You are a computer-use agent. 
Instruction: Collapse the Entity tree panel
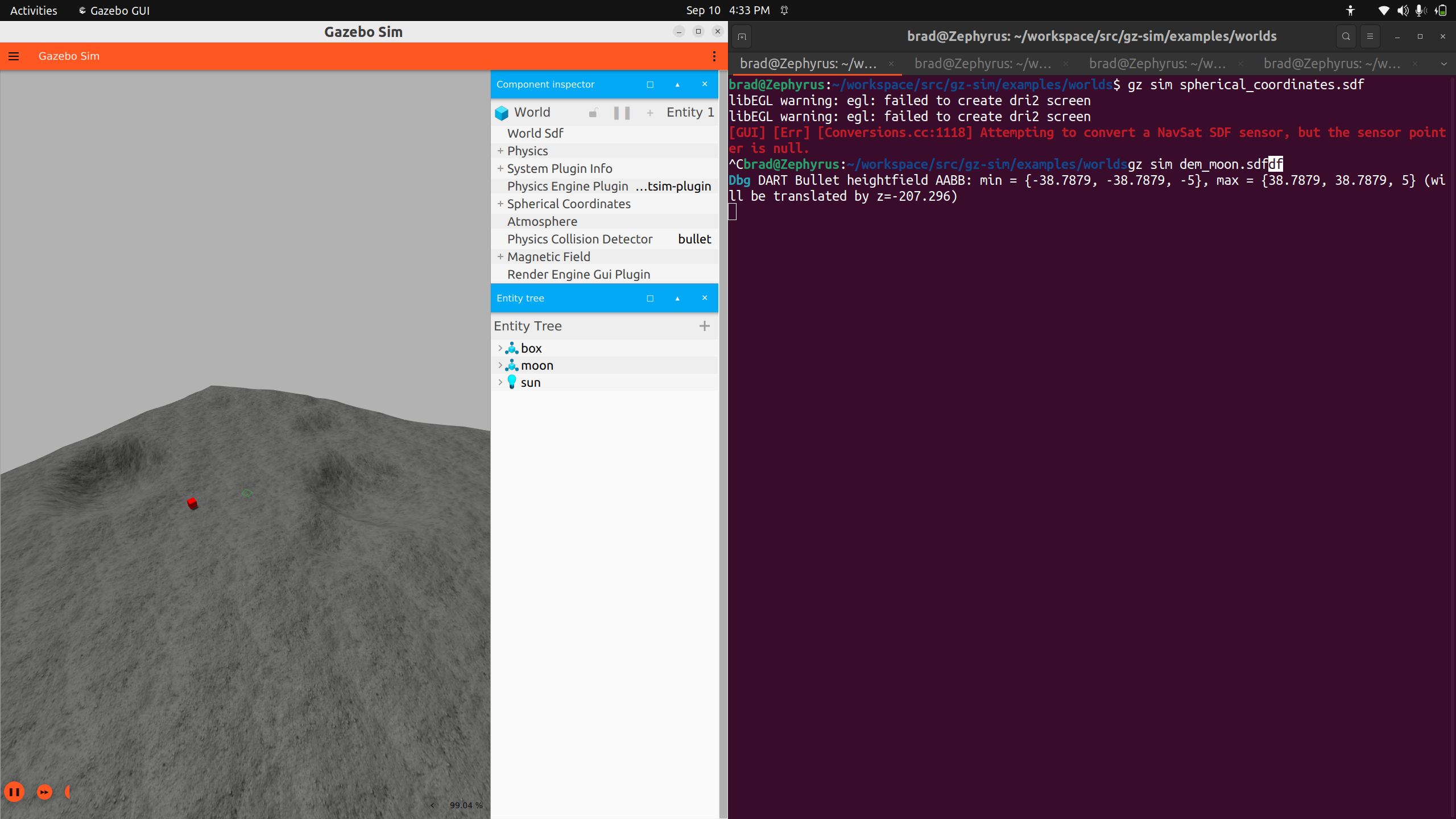tap(677, 298)
